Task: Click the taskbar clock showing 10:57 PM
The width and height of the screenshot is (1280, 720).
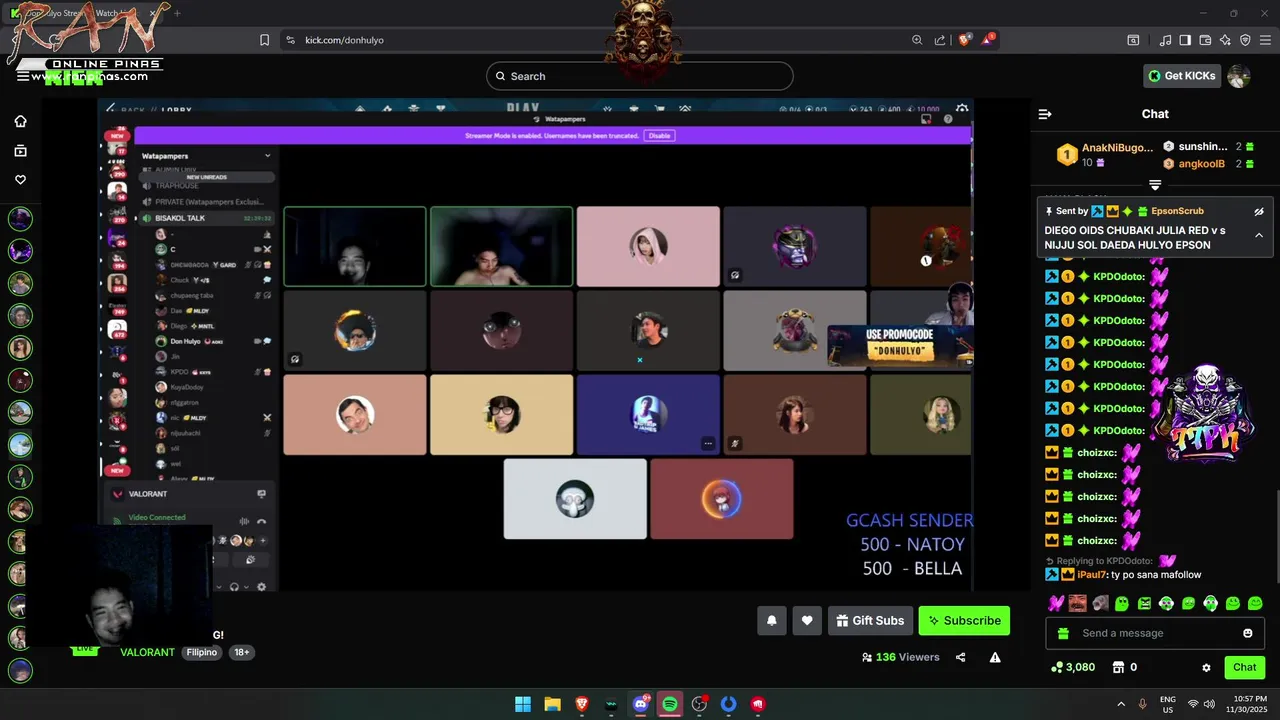Action: click(x=1249, y=704)
